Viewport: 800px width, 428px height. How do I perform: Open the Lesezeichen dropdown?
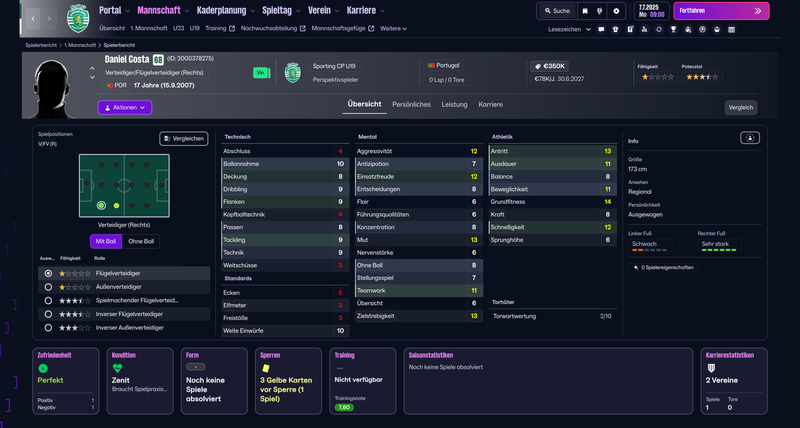[569, 30]
